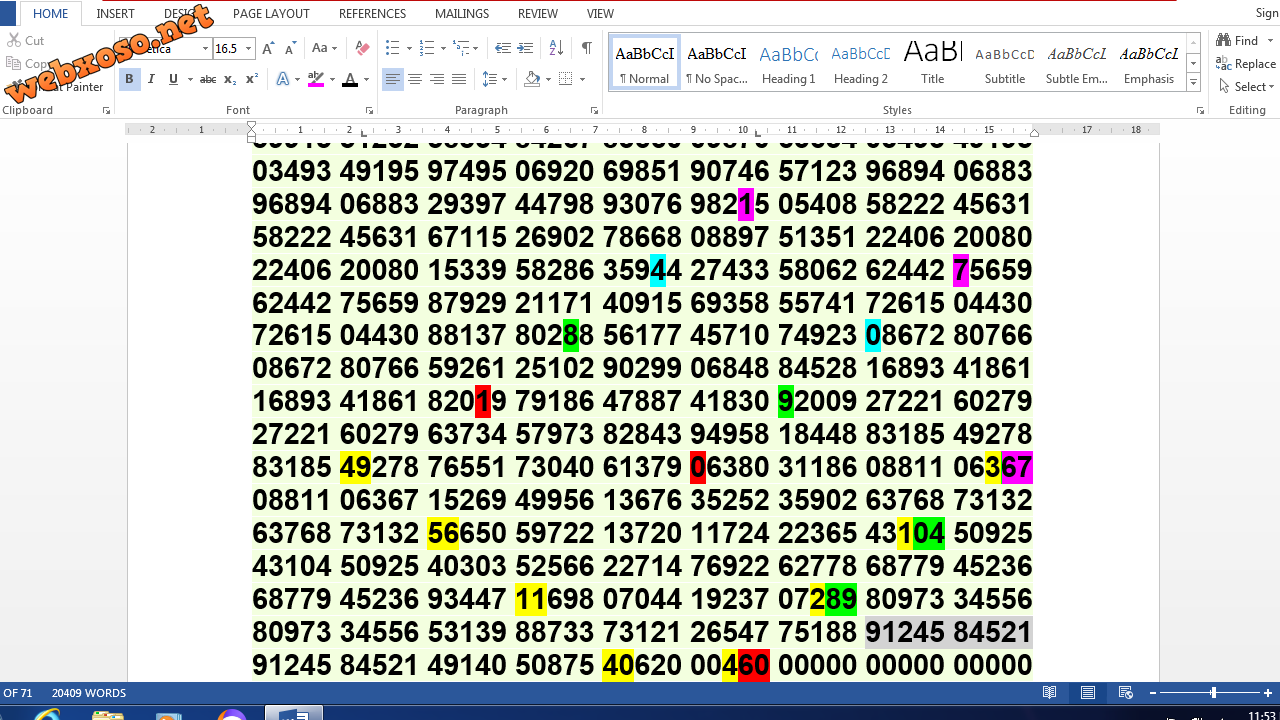Open Font dialog launcher
This screenshot has width=1280, height=720.
point(369,111)
